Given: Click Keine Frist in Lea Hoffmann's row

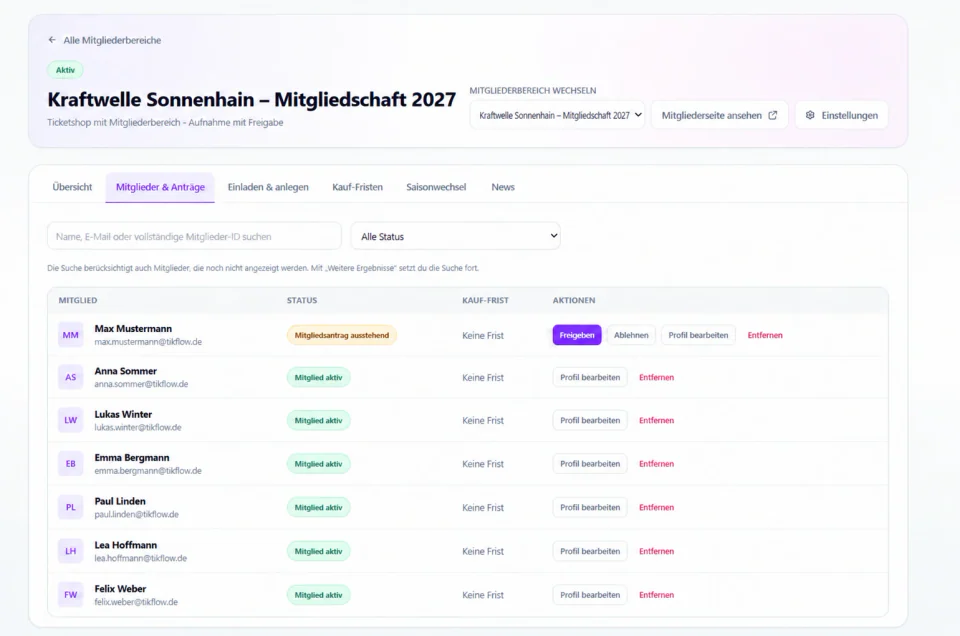Looking at the screenshot, I should [482, 551].
